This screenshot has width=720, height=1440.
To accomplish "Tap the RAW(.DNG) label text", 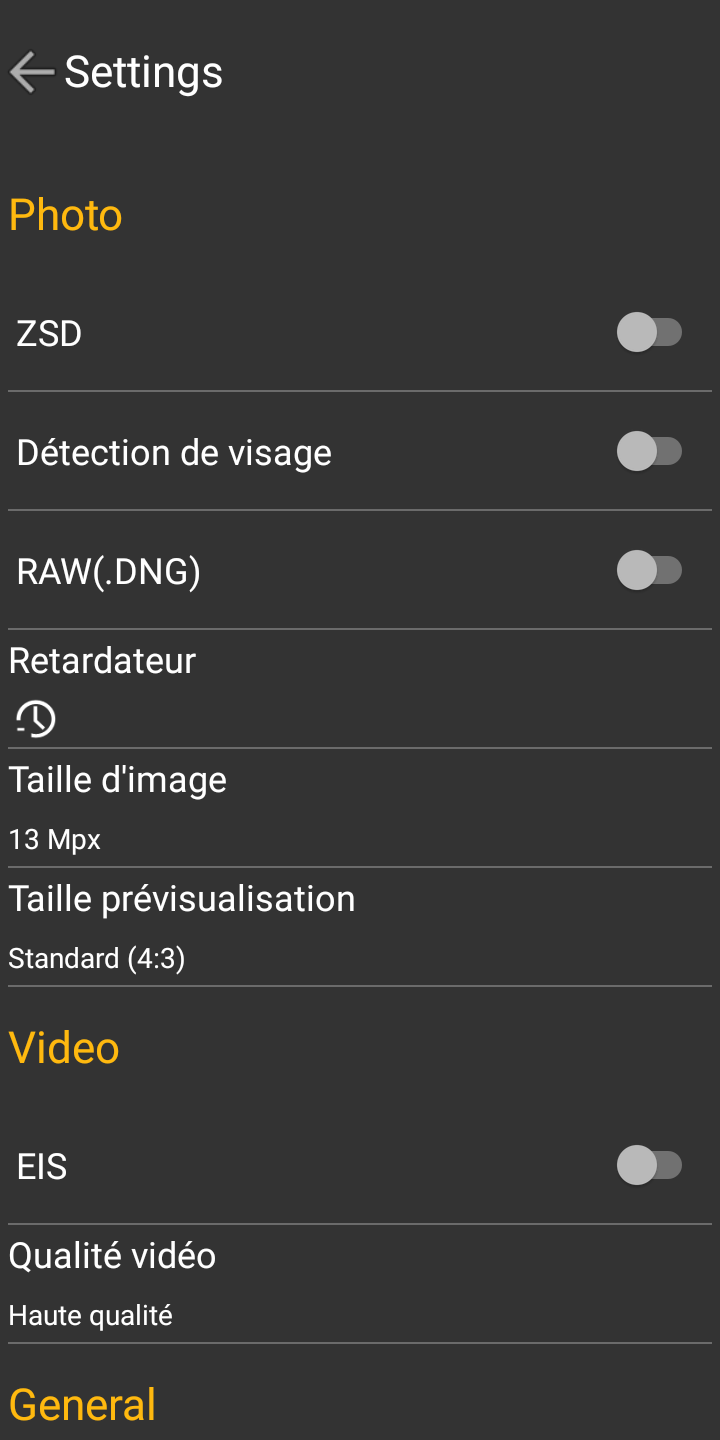I will click(x=109, y=571).
